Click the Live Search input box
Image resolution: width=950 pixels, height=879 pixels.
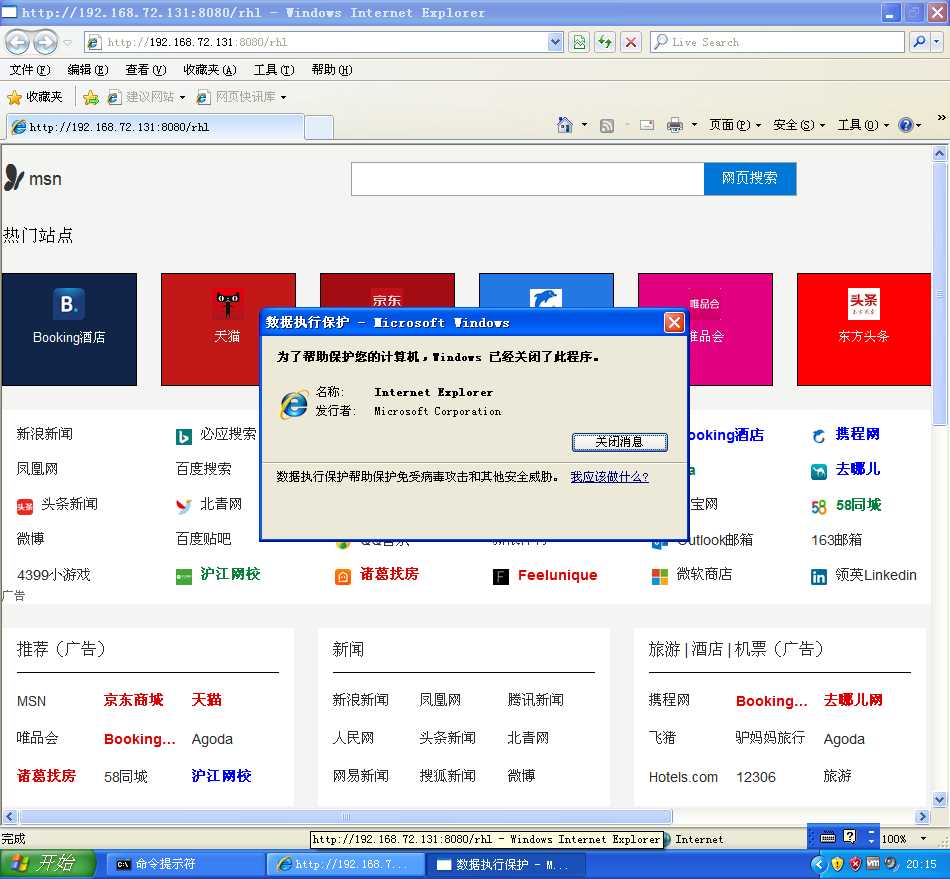click(x=778, y=42)
